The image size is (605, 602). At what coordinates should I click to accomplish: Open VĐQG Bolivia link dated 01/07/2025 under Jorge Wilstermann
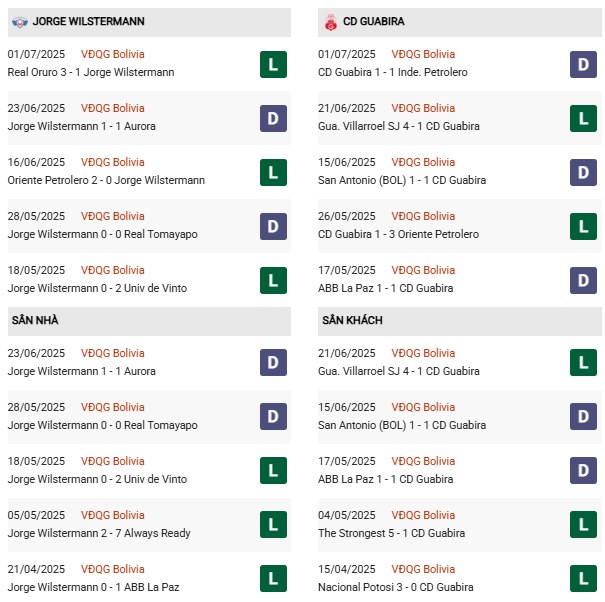click(x=112, y=54)
